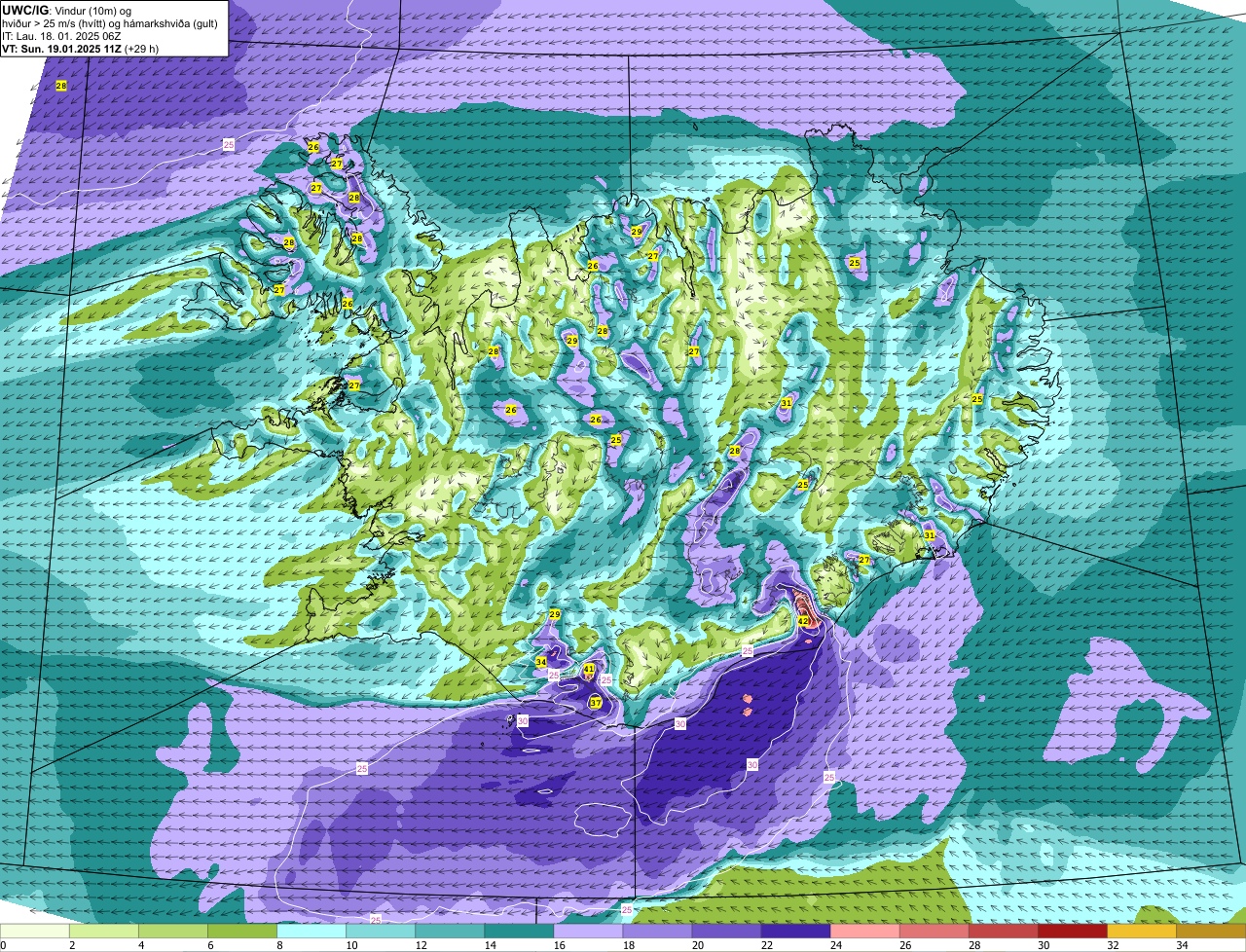
Task: Click the "IT: Lau. 18. 01. 2025 06Z" line
Action: click(x=60, y=35)
